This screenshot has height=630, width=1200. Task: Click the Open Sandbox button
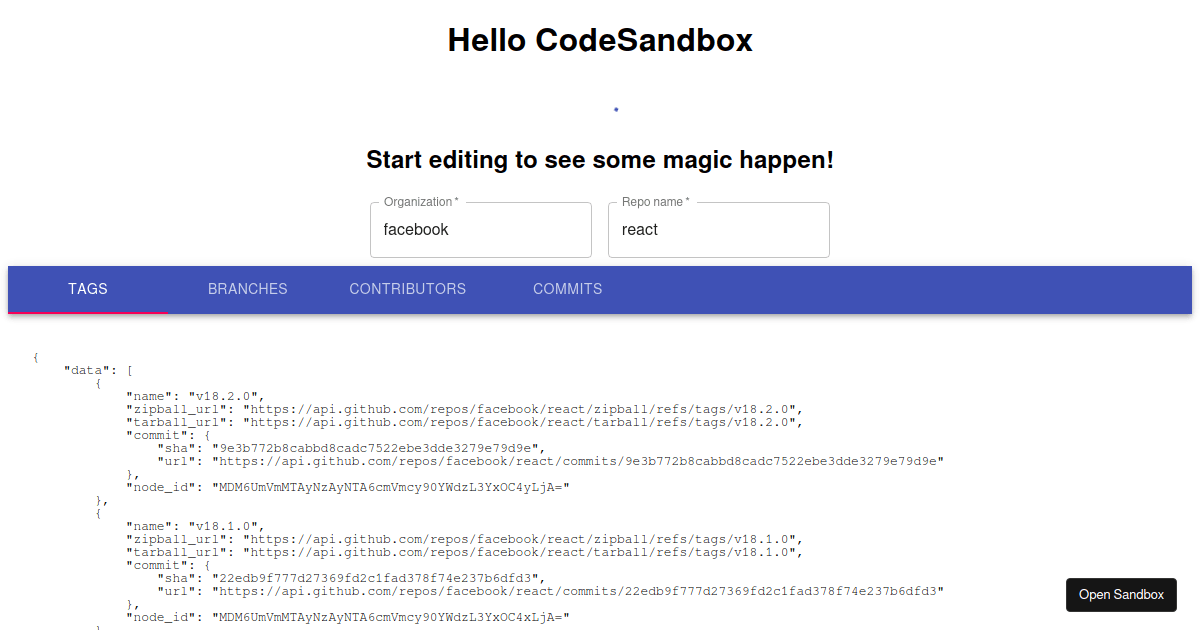click(x=1121, y=594)
